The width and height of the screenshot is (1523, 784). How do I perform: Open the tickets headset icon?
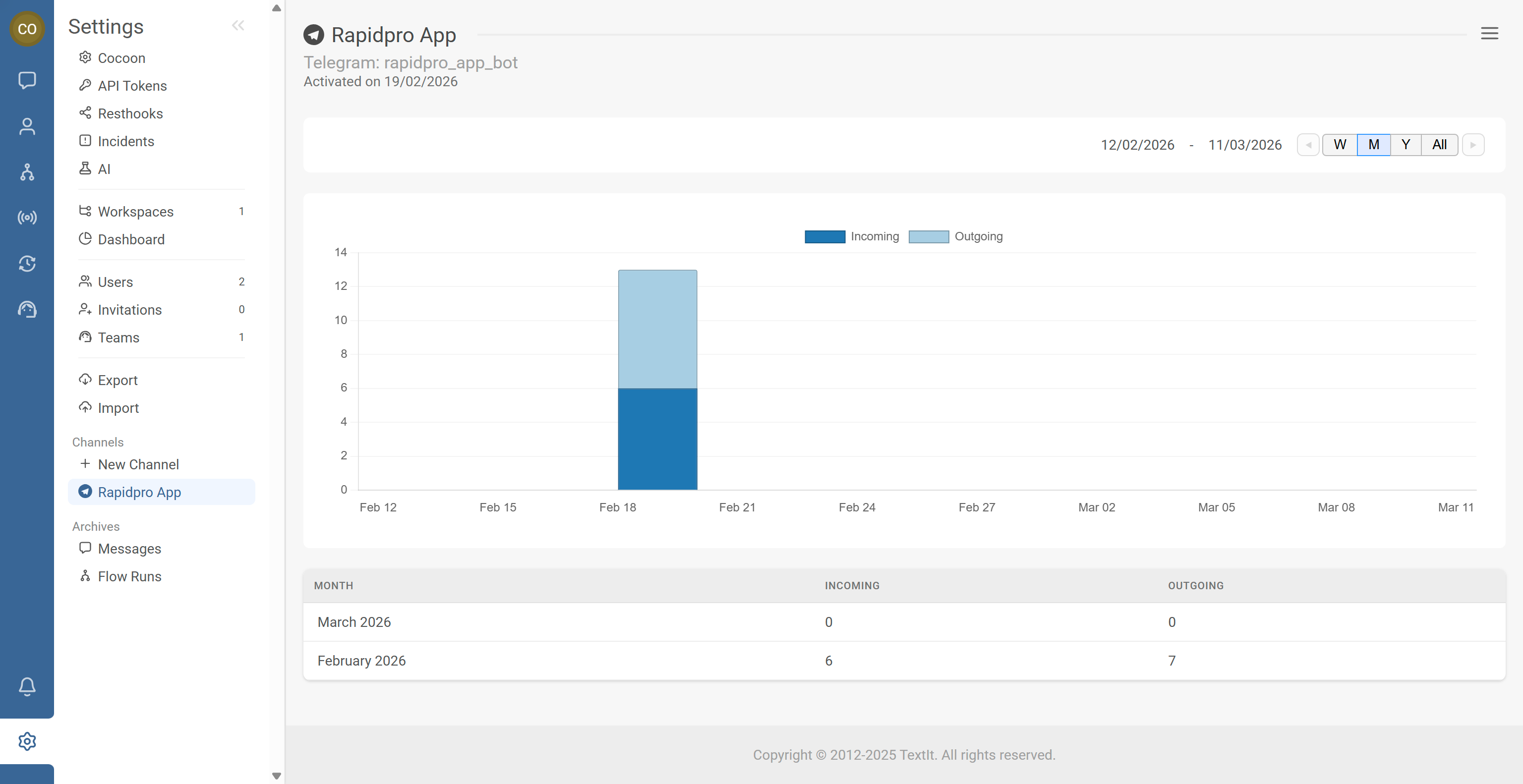tap(27, 309)
